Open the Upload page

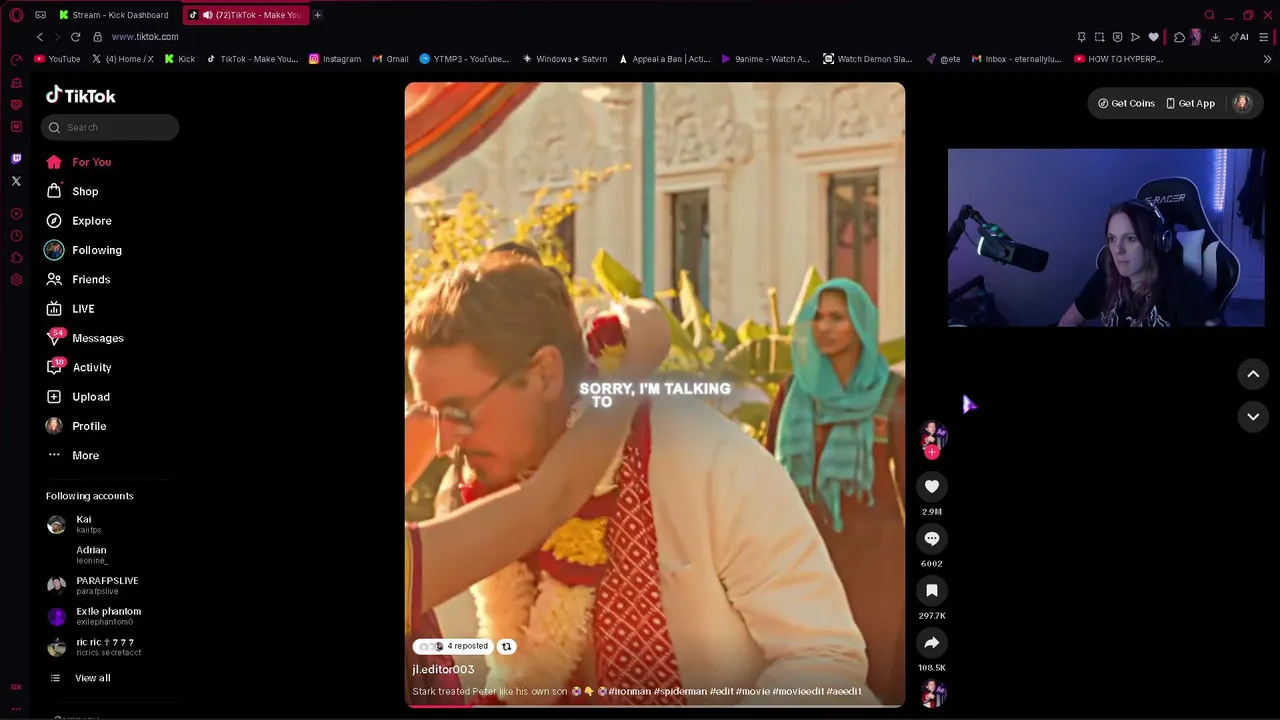(78, 397)
